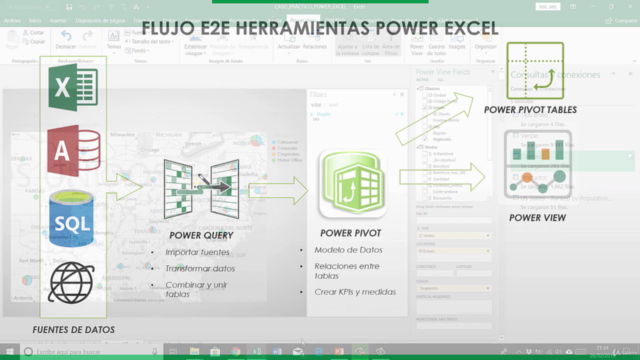Open the COLOR Segmento dropdown
Viewport: 640px width, 360px height.
pos(488,288)
